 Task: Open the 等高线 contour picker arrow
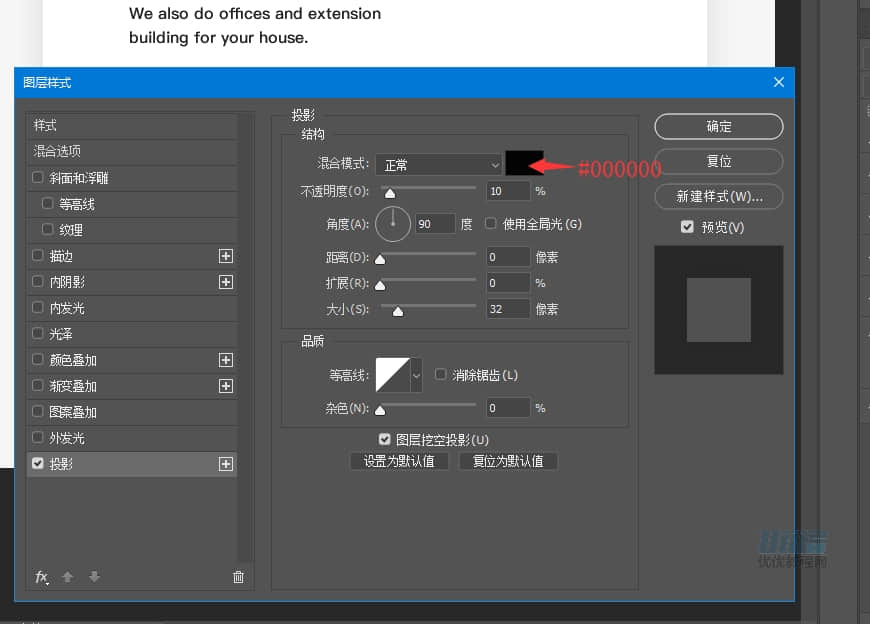point(416,376)
